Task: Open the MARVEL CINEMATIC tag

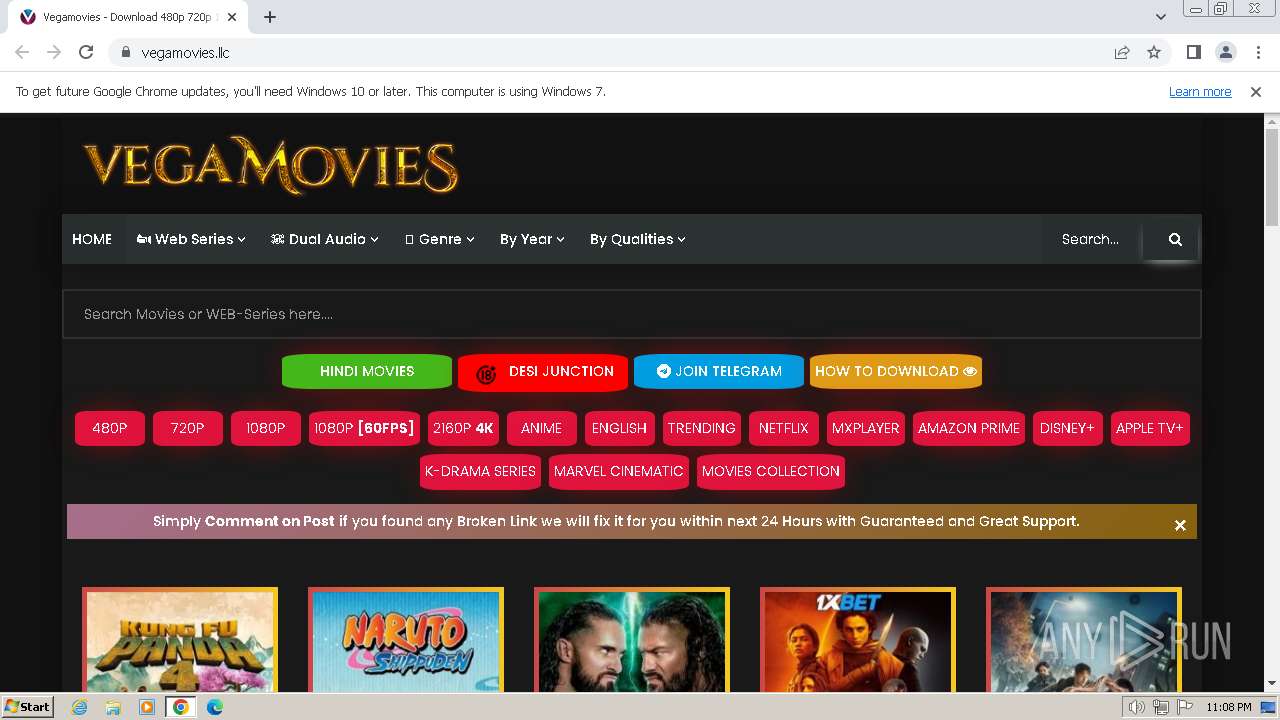Action: tap(619, 471)
